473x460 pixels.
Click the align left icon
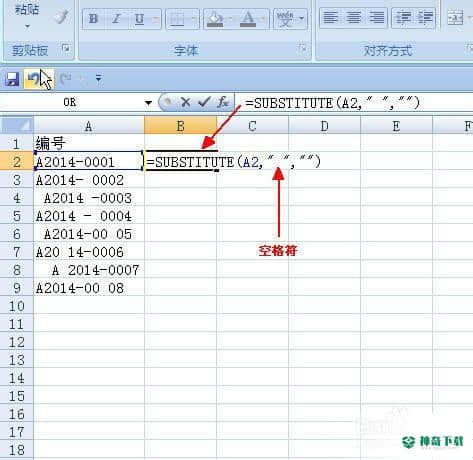point(331,18)
